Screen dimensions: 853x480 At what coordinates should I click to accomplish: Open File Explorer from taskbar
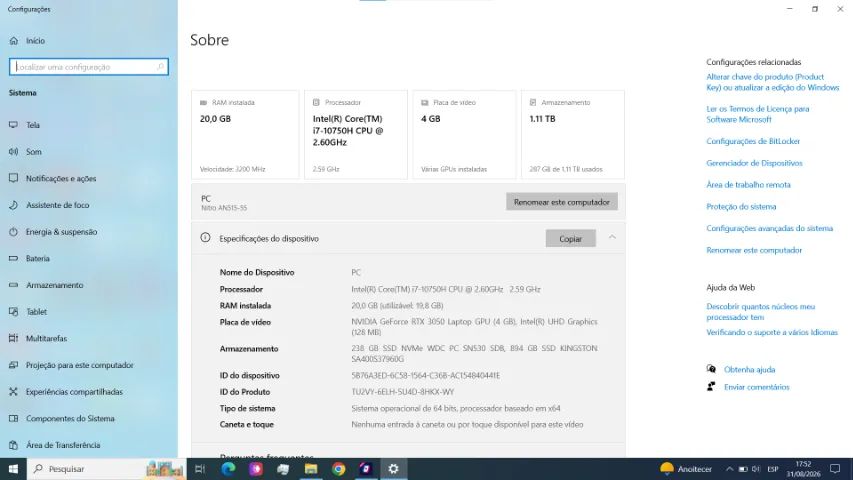311,469
